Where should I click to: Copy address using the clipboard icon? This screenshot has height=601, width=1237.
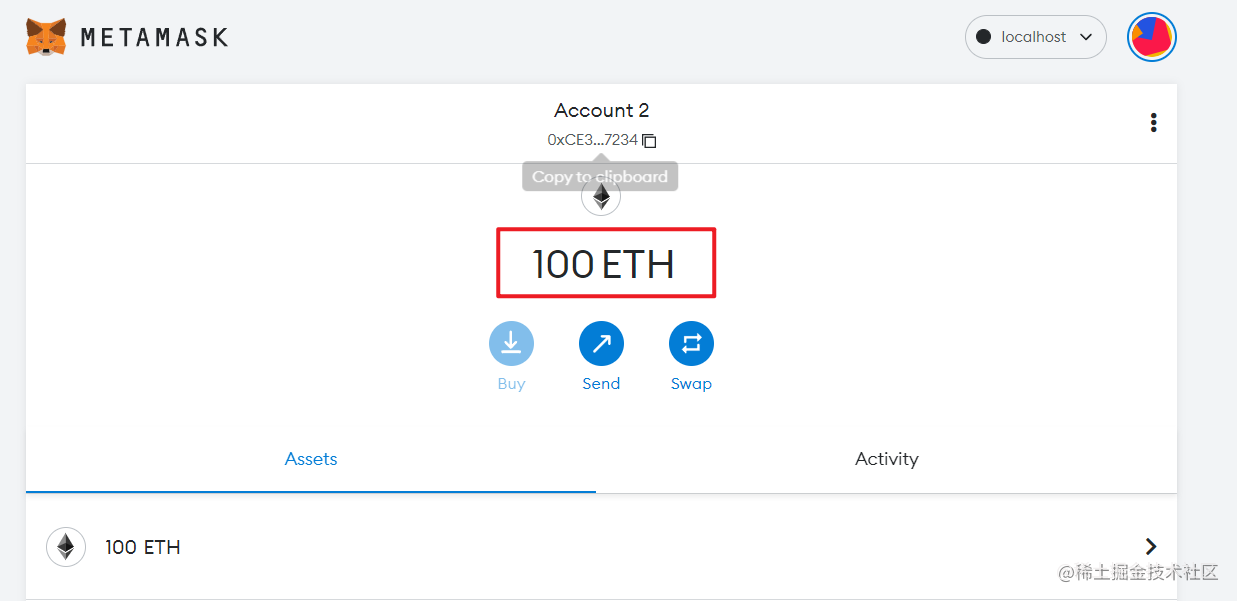[649, 141]
